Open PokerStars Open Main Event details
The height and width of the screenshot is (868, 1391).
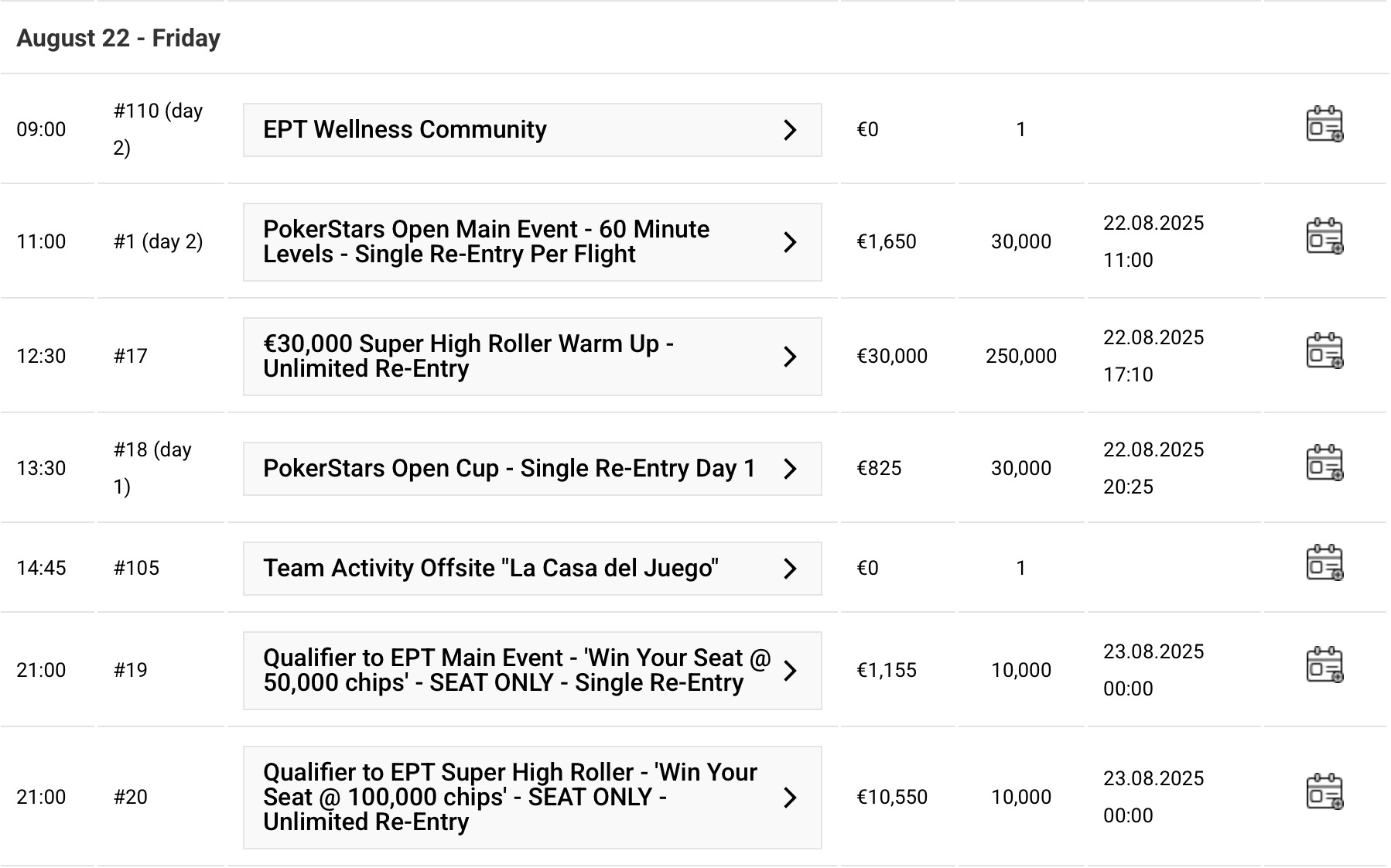pos(486,242)
